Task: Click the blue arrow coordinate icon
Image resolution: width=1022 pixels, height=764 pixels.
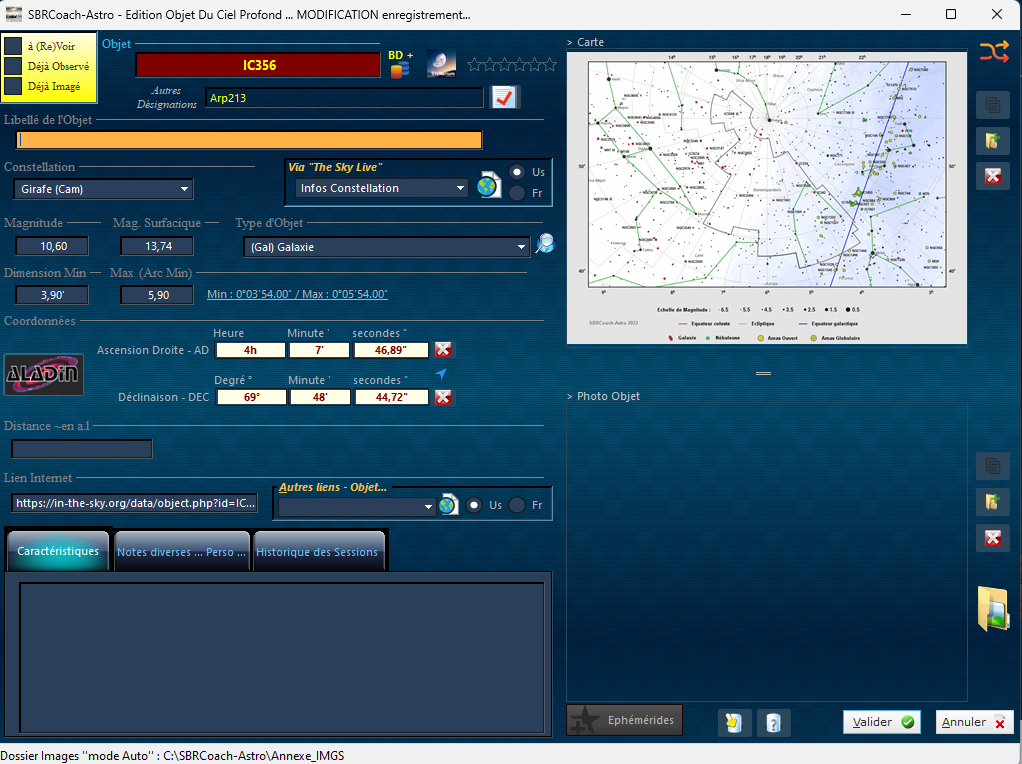Action: tap(441, 374)
